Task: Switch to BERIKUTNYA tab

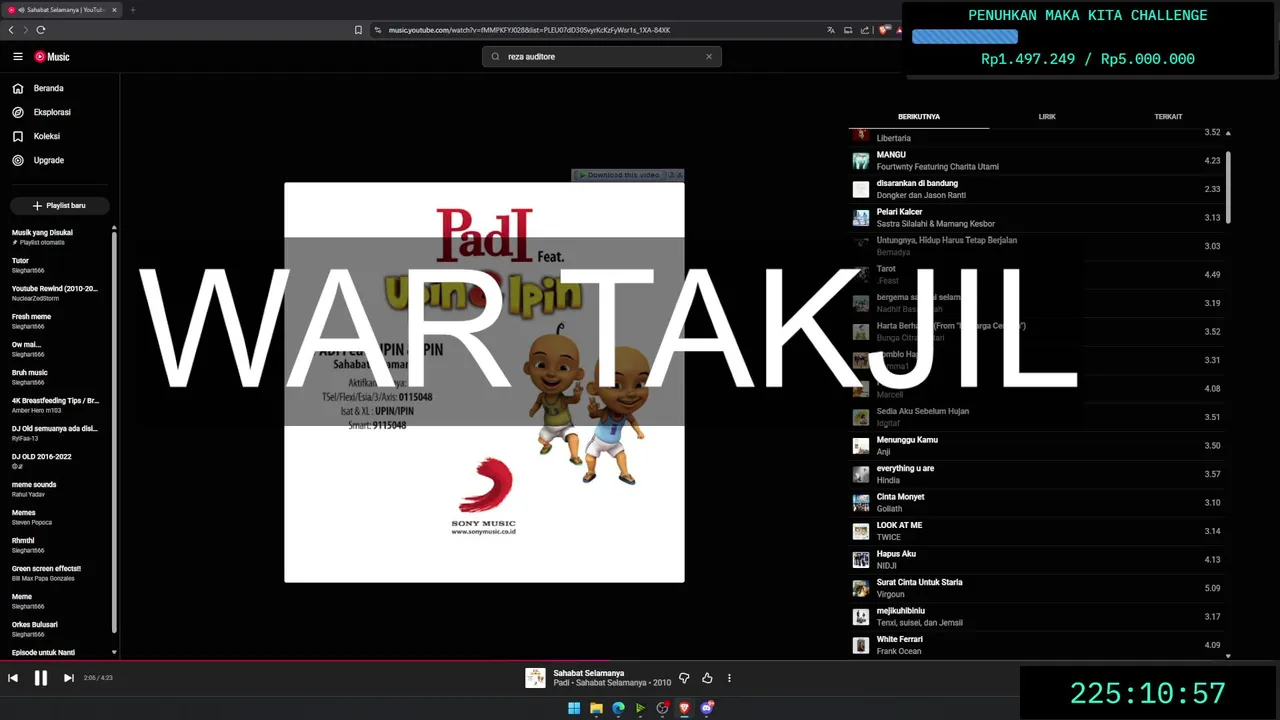Action: tap(919, 117)
